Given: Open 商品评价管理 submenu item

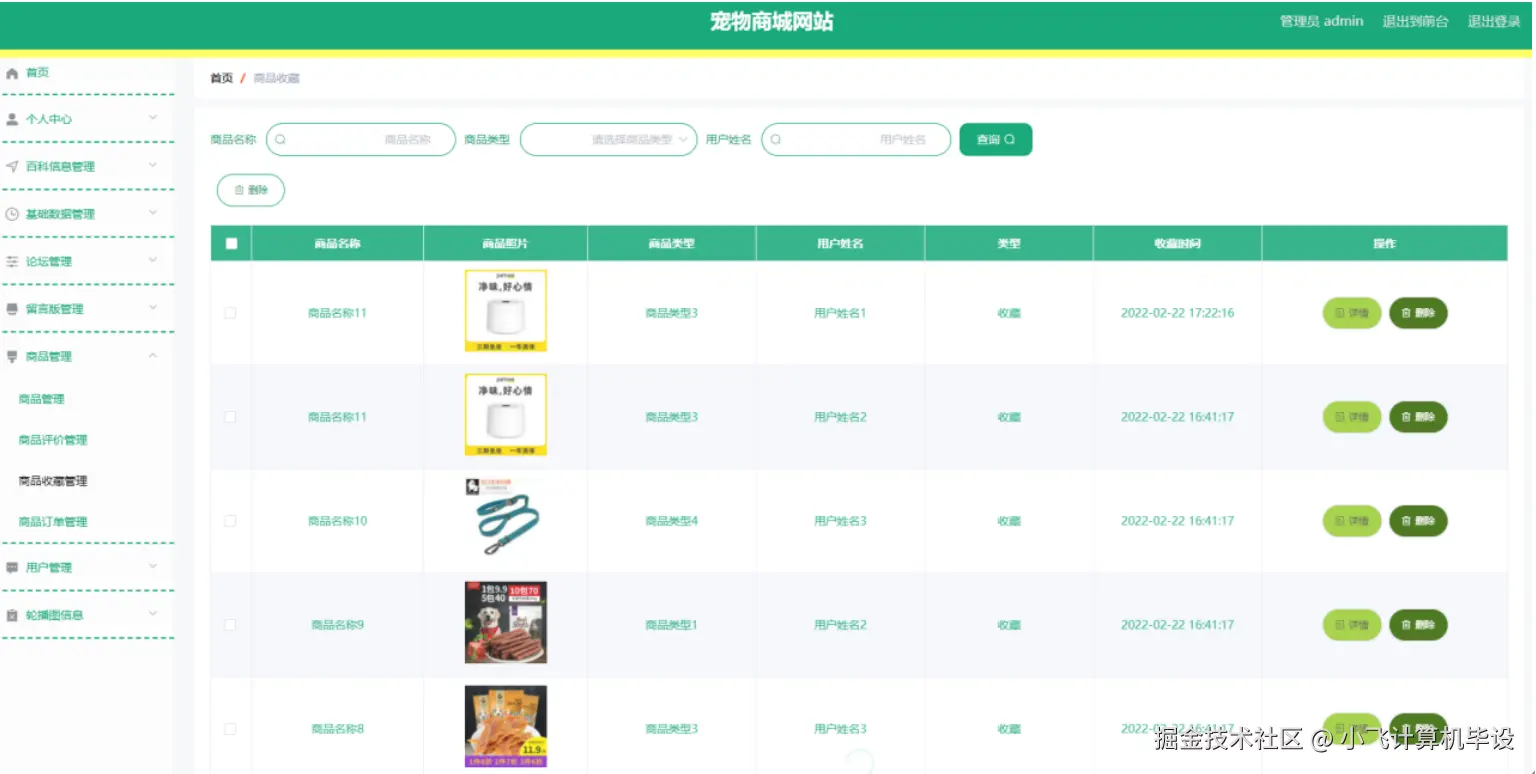Looking at the screenshot, I should click(x=53, y=440).
